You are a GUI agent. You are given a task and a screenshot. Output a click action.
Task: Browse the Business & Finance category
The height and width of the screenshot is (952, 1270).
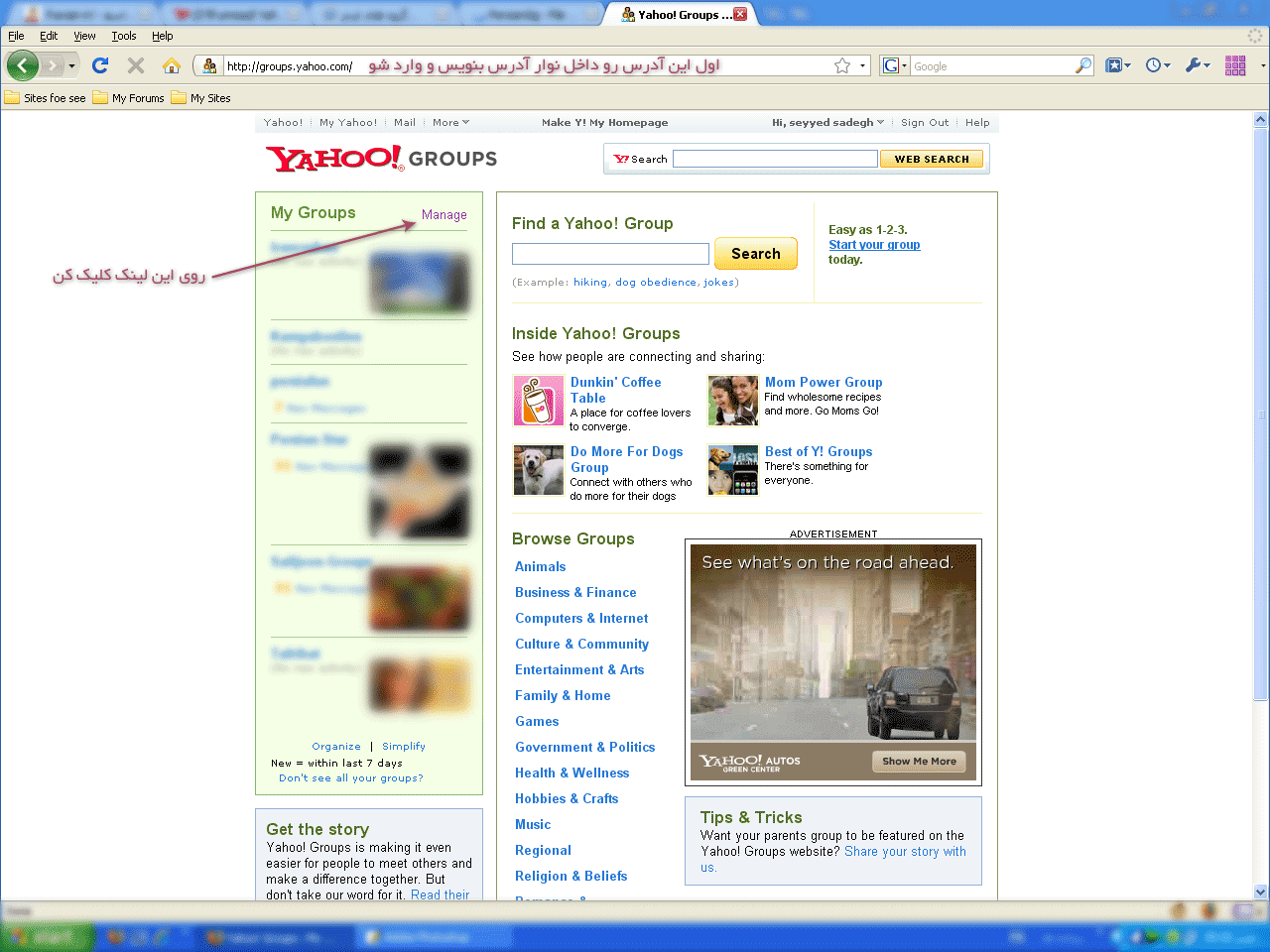pos(575,592)
